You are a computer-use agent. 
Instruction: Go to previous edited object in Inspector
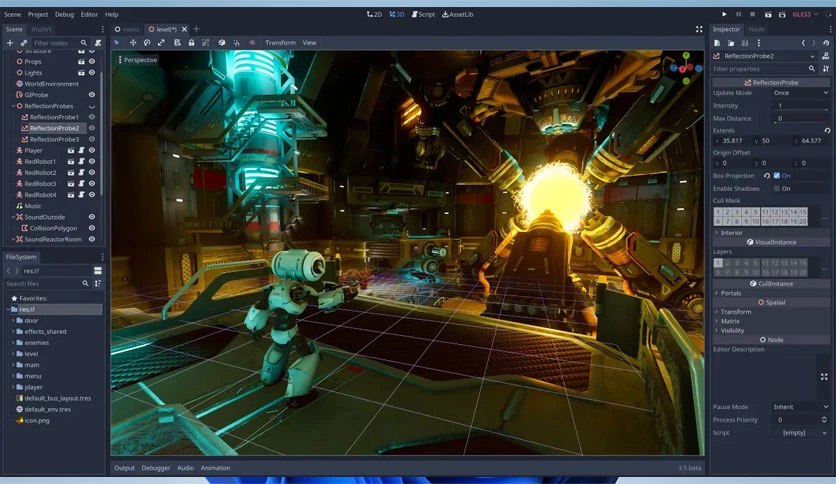[803, 43]
